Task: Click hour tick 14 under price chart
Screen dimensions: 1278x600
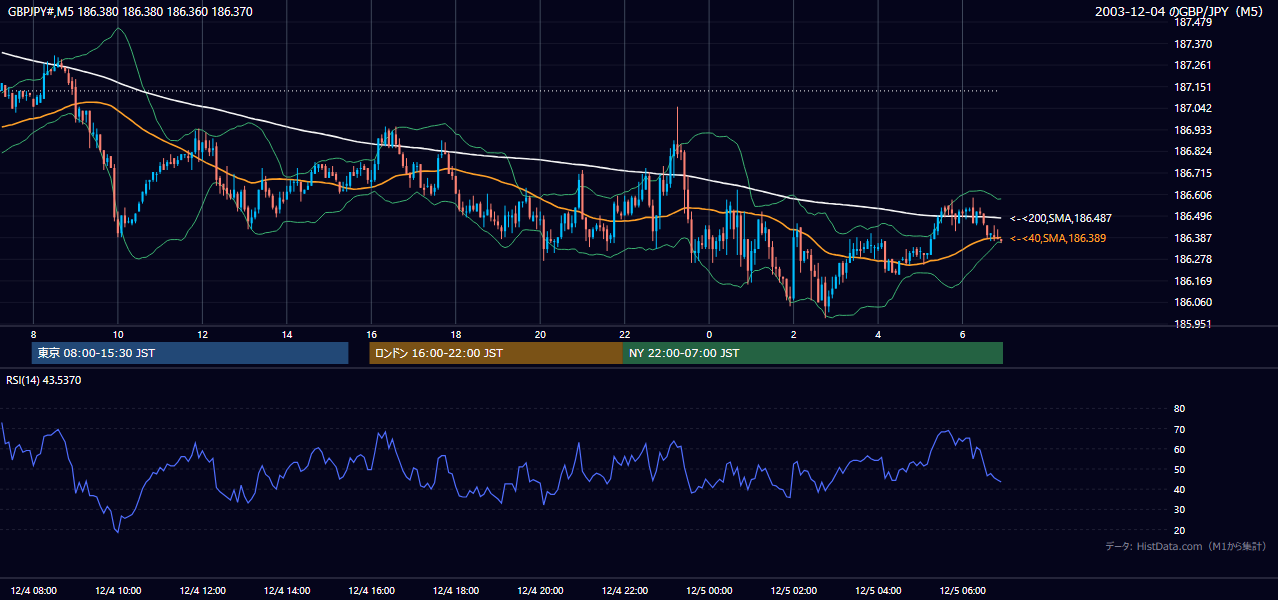Action: point(287,334)
